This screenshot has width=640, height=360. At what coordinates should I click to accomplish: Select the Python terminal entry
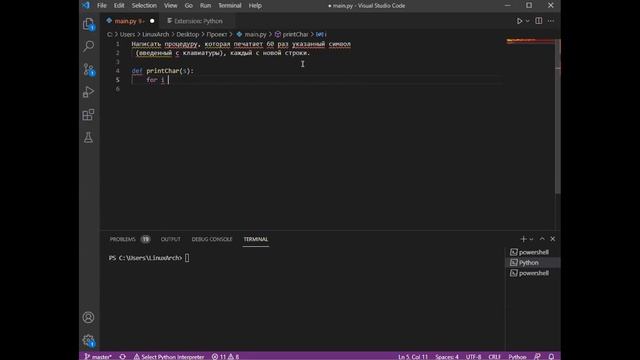pos(533,262)
